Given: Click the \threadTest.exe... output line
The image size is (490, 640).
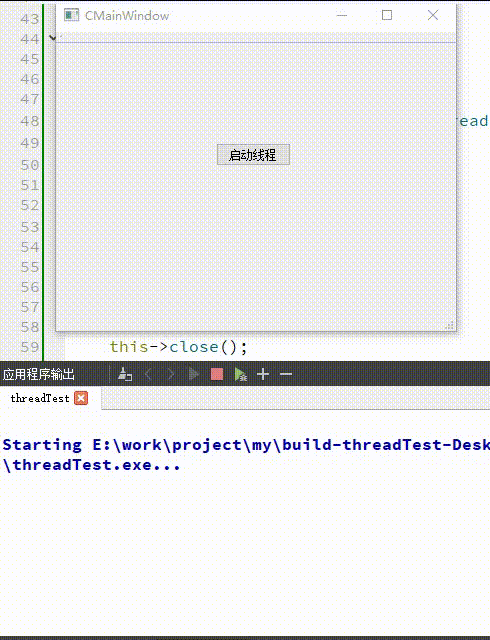Looking at the screenshot, I should coord(91,465).
